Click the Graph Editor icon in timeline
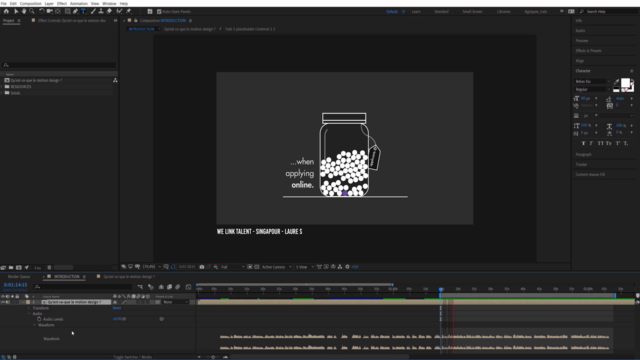 pos(188,287)
